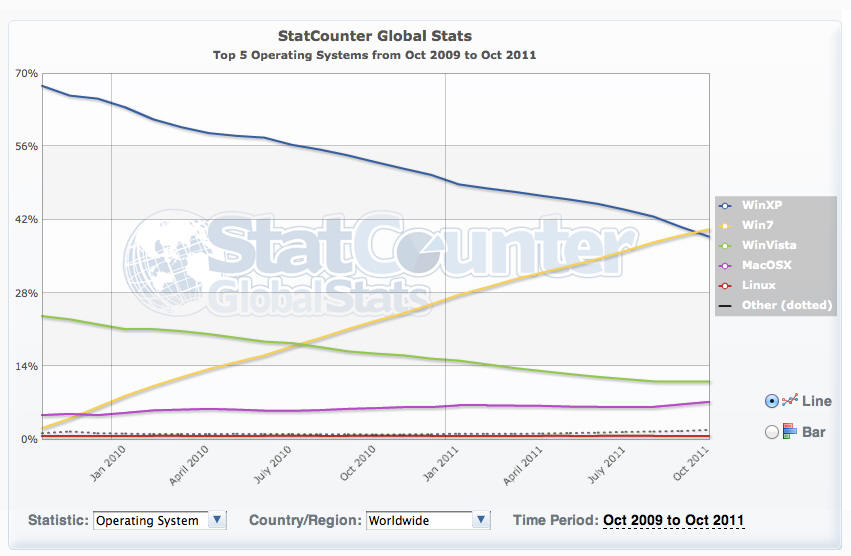
Task: Click the bar chart icon
Action: point(790,431)
